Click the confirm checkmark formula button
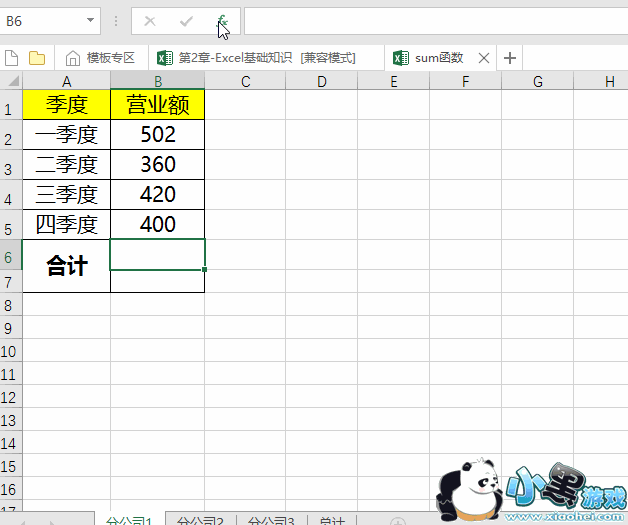The width and height of the screenshot is (628, 525). coord(186,21)
